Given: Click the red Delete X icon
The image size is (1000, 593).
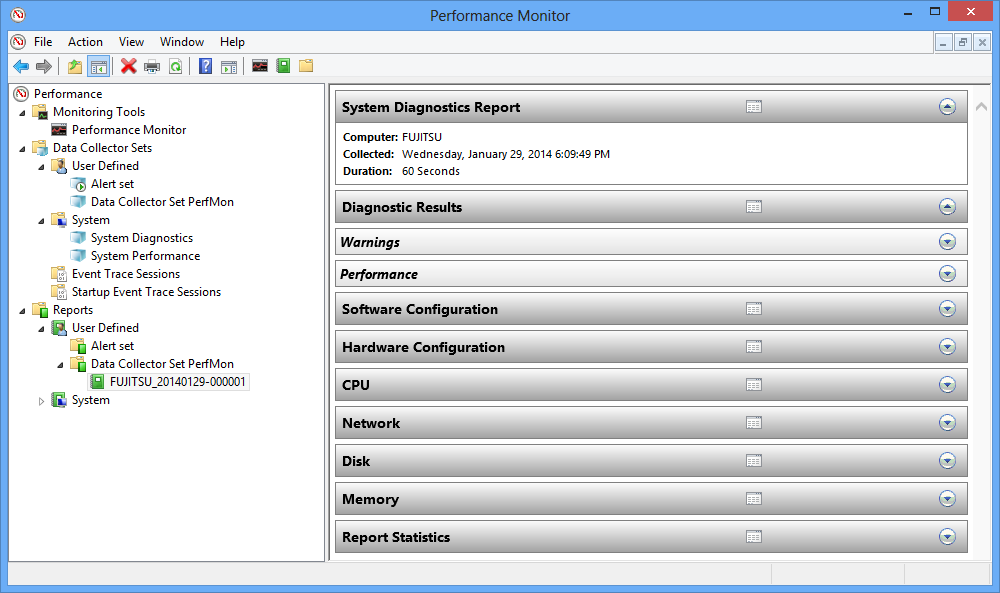Looking at the screenshot, I should tap(128, 66).
